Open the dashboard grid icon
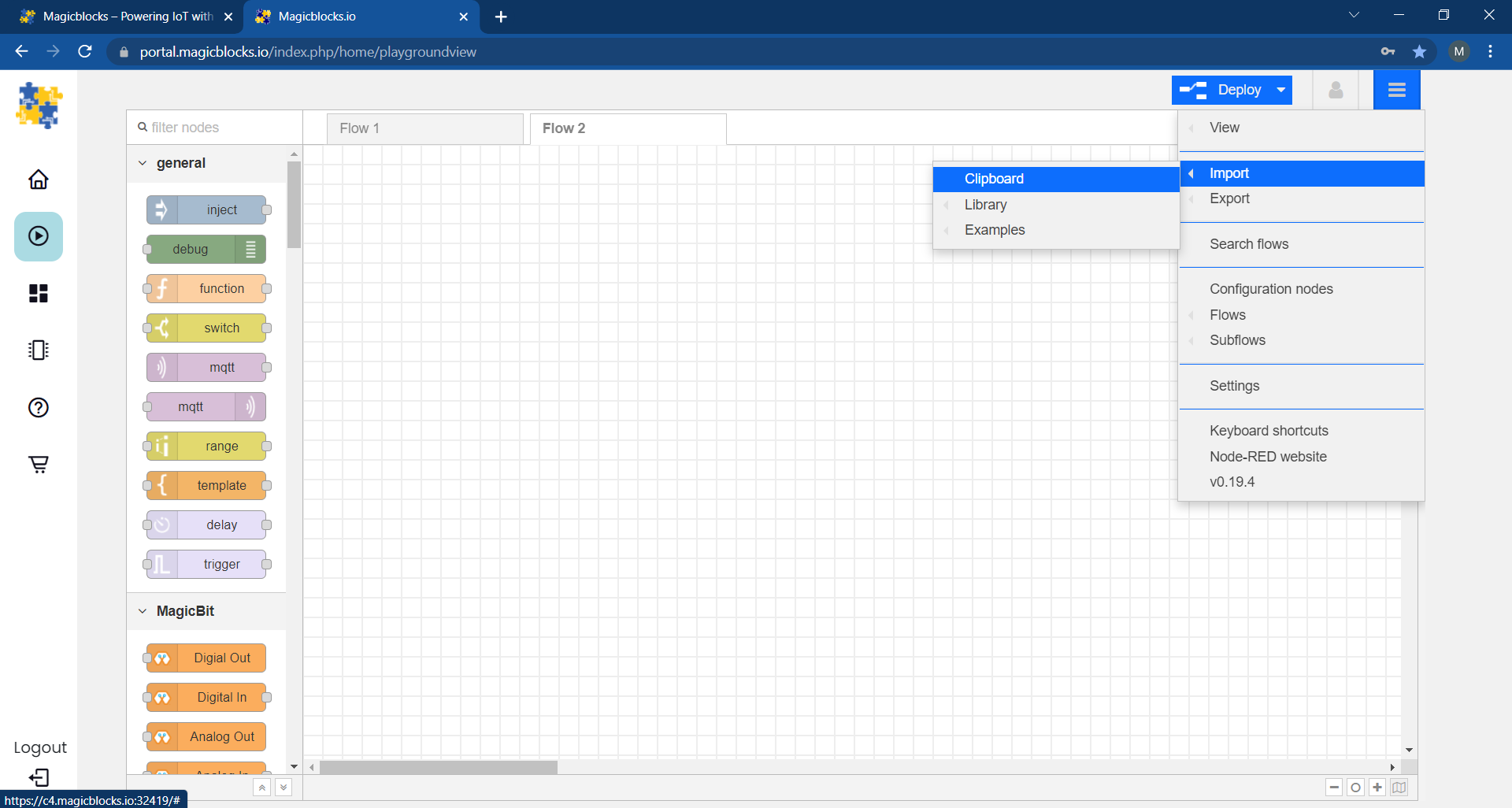1512x808 pixels. (39, 294)
